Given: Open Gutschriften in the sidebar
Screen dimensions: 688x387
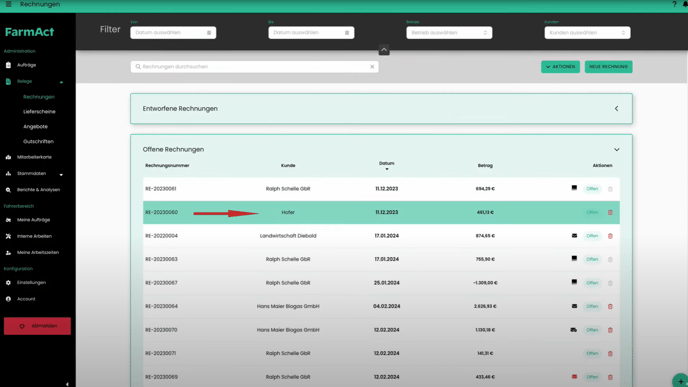Looking at the screenshot, I should coord(38,142).
